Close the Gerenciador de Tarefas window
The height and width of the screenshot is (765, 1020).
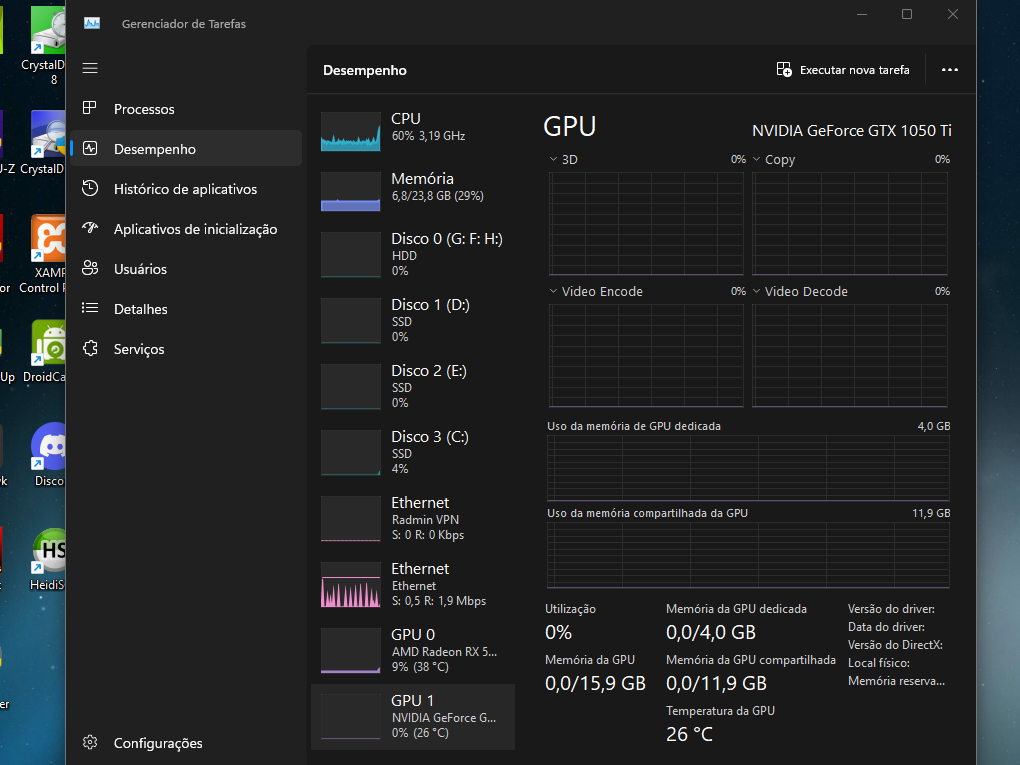tap(952, 14)
